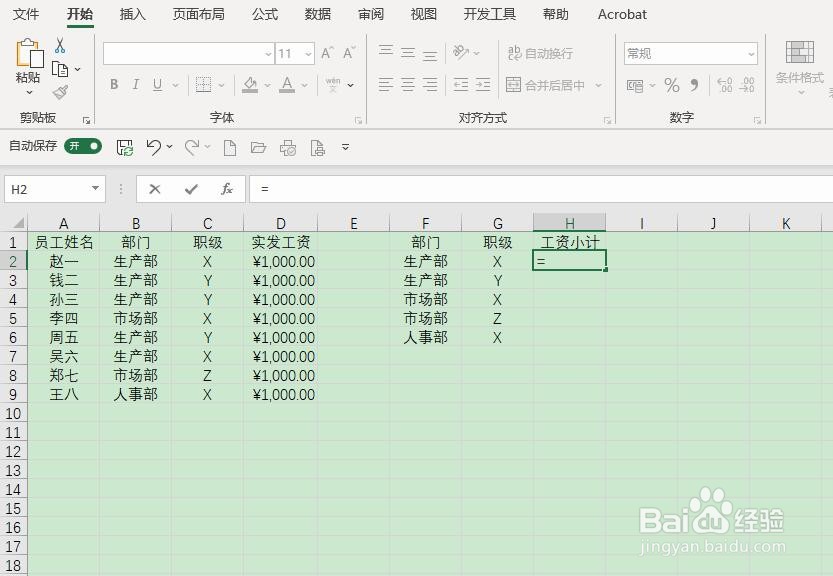Expand the font color dropdown arrow
Viewport: 833px width, 576px height.
[x=304, y=85]
